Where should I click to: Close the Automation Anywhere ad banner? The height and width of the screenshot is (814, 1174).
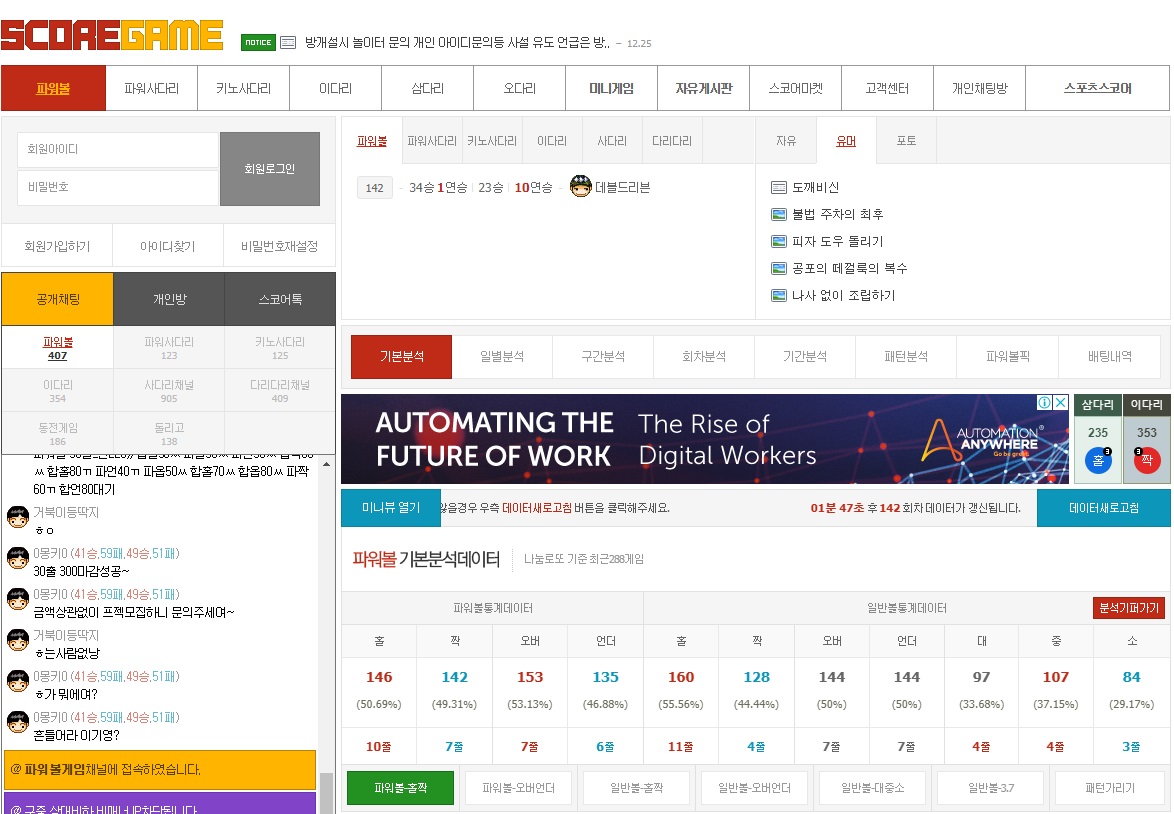(x=1060, y=401)
